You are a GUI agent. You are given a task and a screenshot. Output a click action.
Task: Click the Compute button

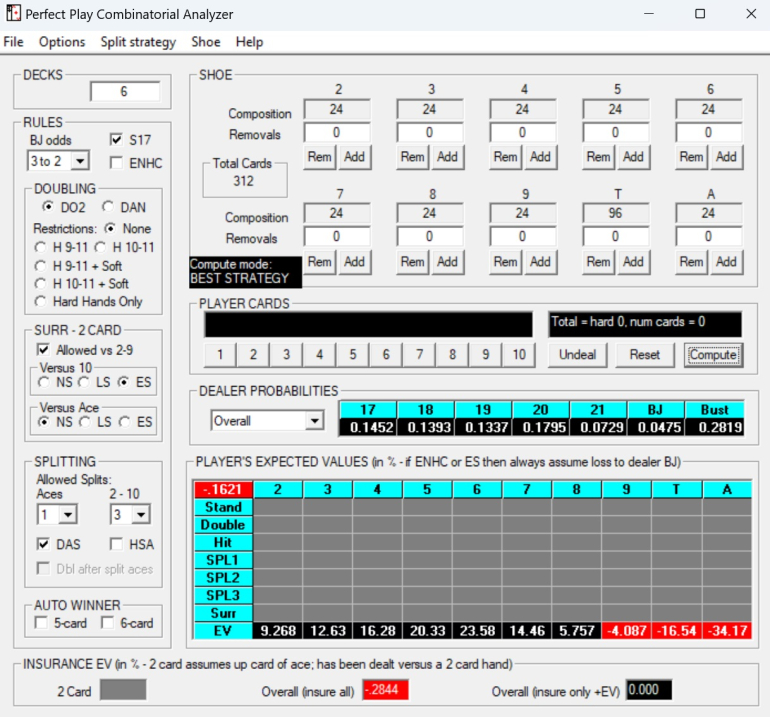[713, 355]
